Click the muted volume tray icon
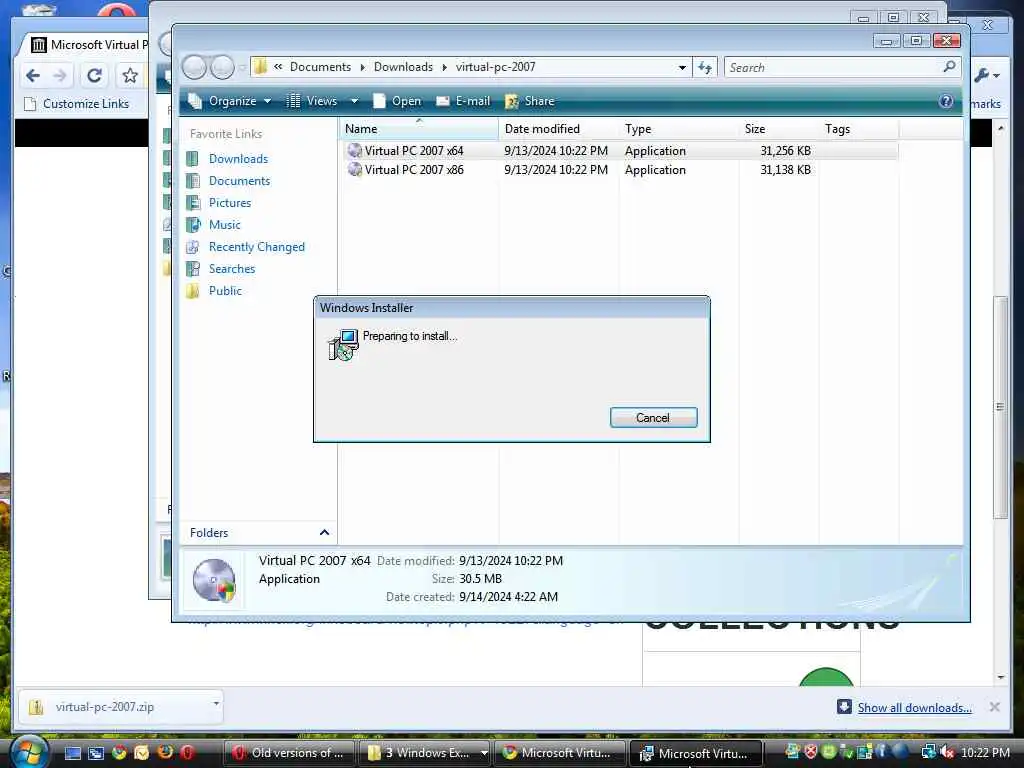Screen dimensions: 1024x768 pos(947,752)
